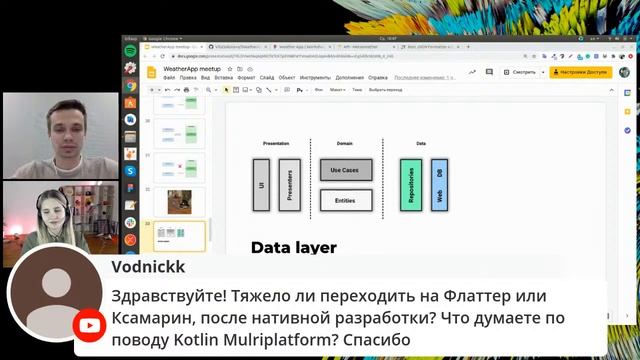Viewport: 640px width, 360px height.
Task: Open a new Chrome tab
Action: pyautogui.click(x=468, y=47)
